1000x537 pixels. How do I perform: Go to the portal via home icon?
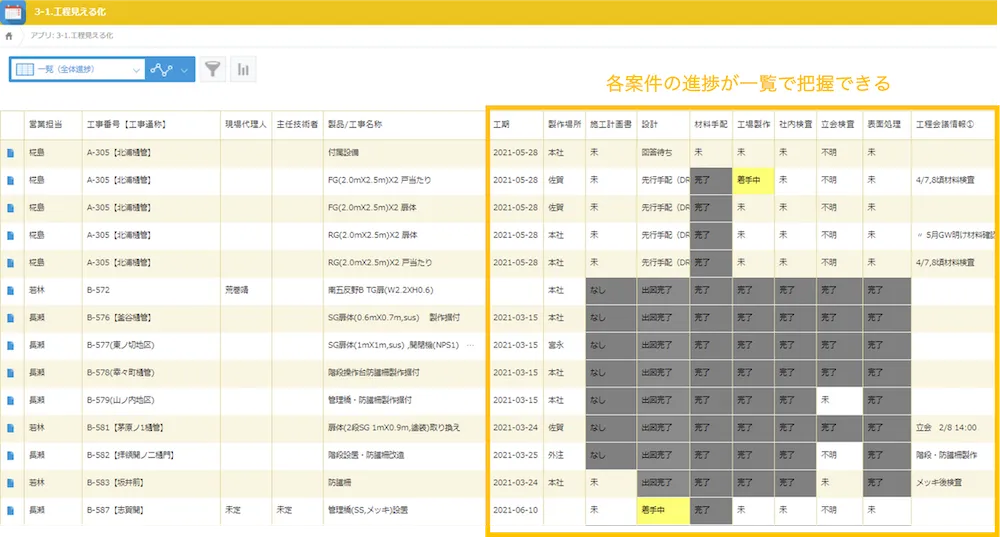(x=10, y=35)
